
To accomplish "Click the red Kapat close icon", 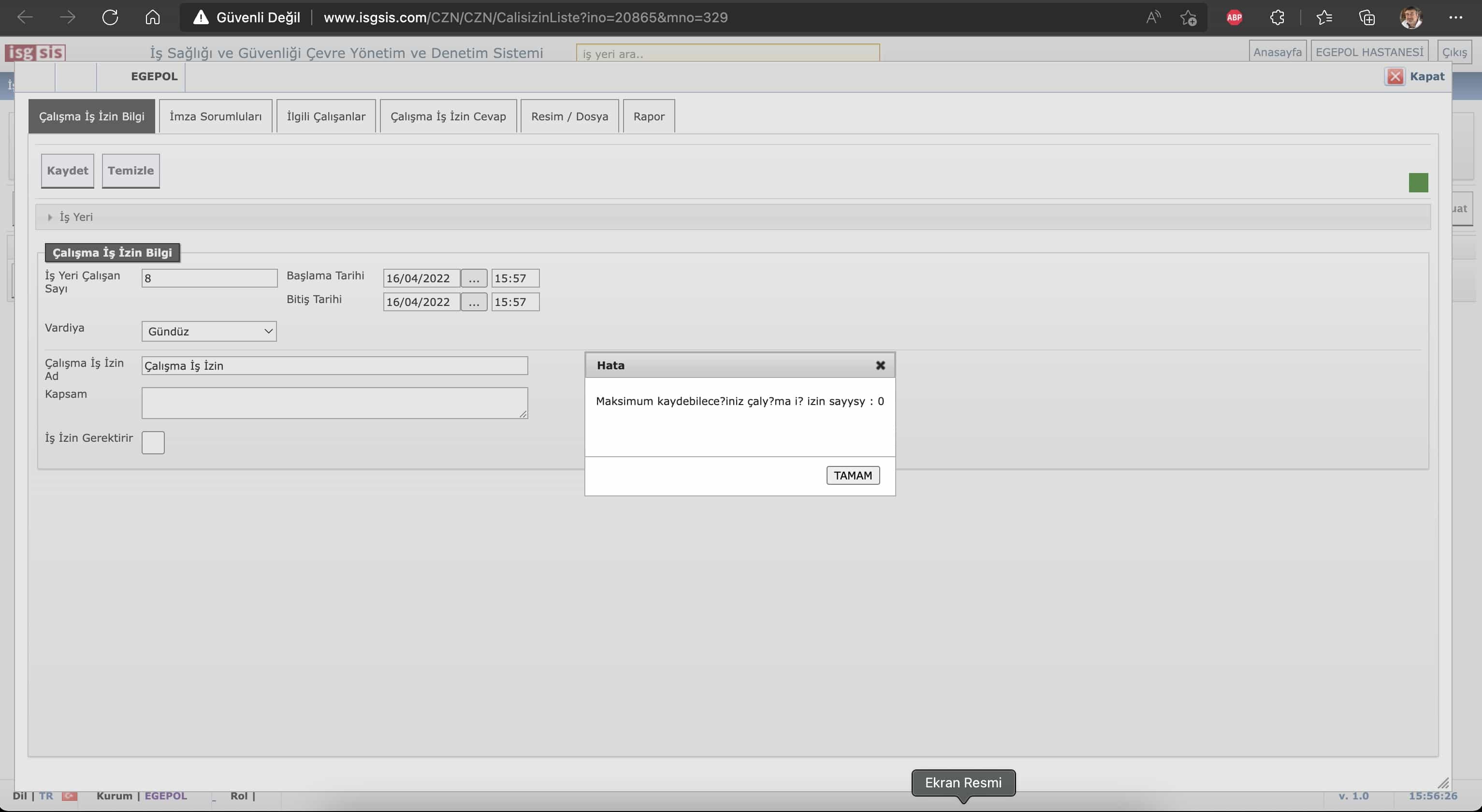I will click(1395, 76).
